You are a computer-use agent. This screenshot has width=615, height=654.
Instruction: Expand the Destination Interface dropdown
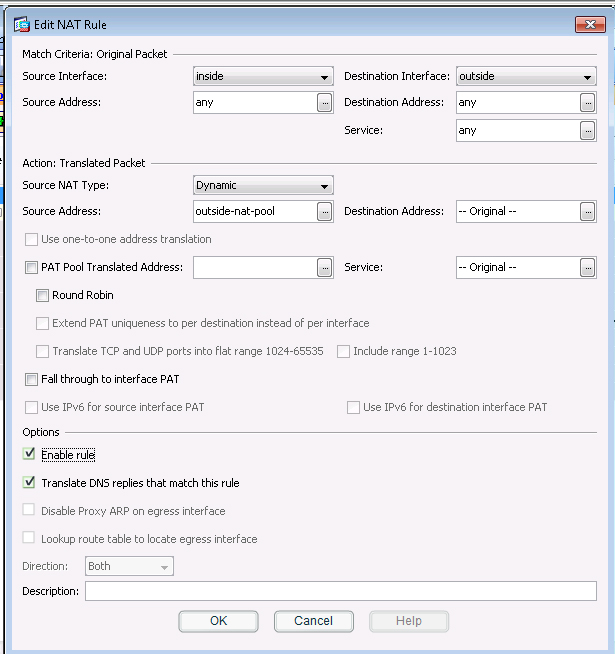[526, 76]
